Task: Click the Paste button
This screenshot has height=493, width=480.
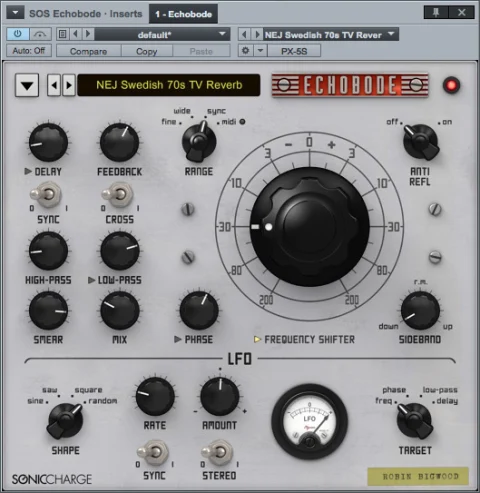Action: point(201,51)
